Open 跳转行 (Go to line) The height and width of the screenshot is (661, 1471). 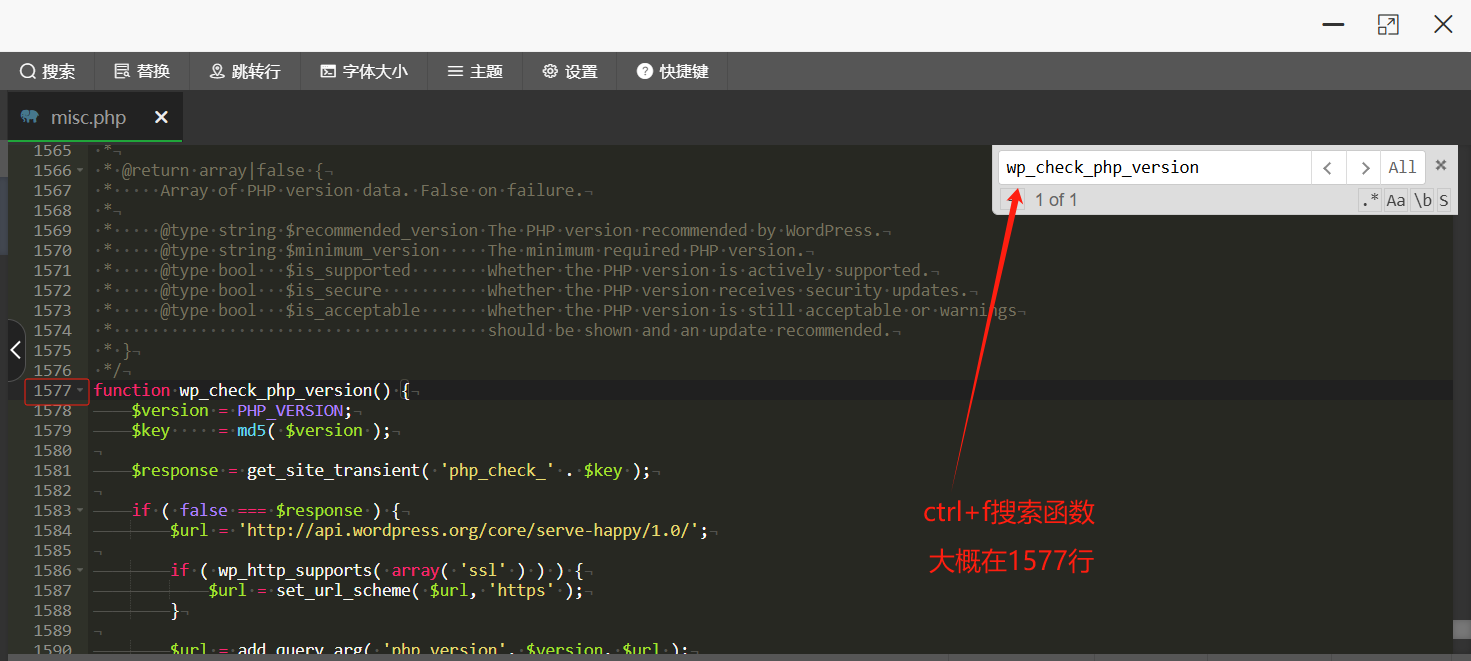pyautogui.click(x=245, y=72)
